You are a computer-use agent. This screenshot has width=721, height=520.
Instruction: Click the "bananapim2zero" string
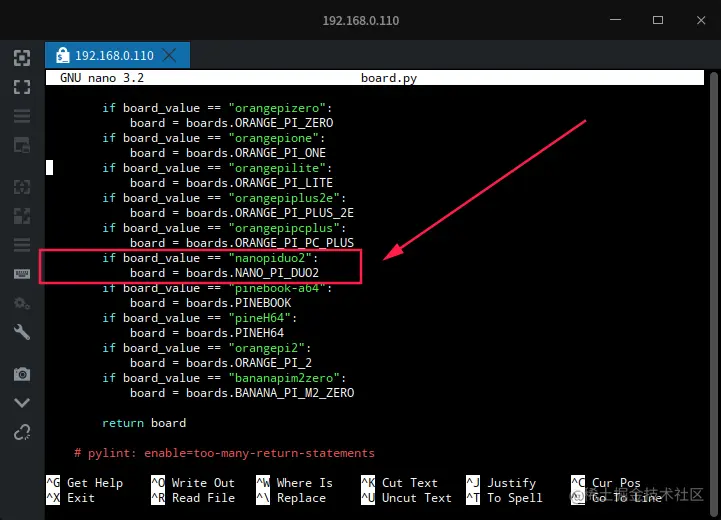pos(284,378)
